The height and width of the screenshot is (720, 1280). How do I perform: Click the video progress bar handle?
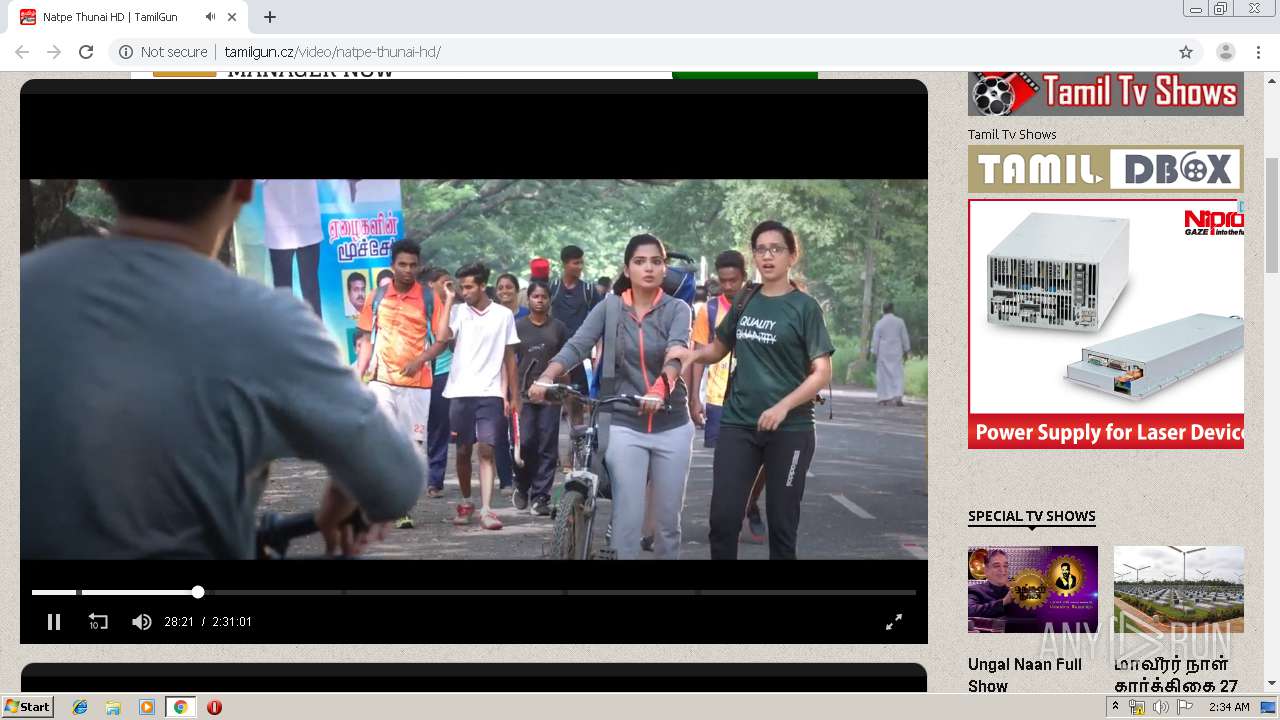[198, 592]
